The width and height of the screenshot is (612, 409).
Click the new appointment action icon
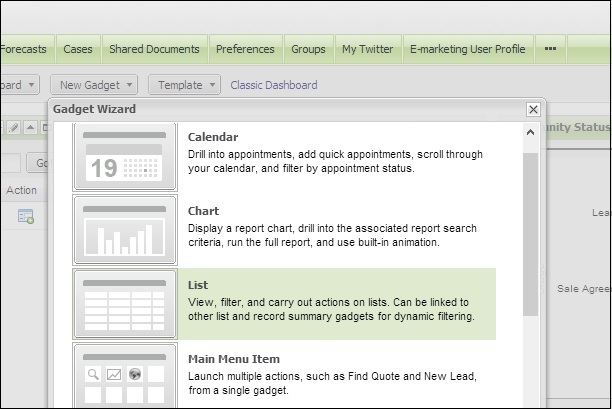pos(26,216)
